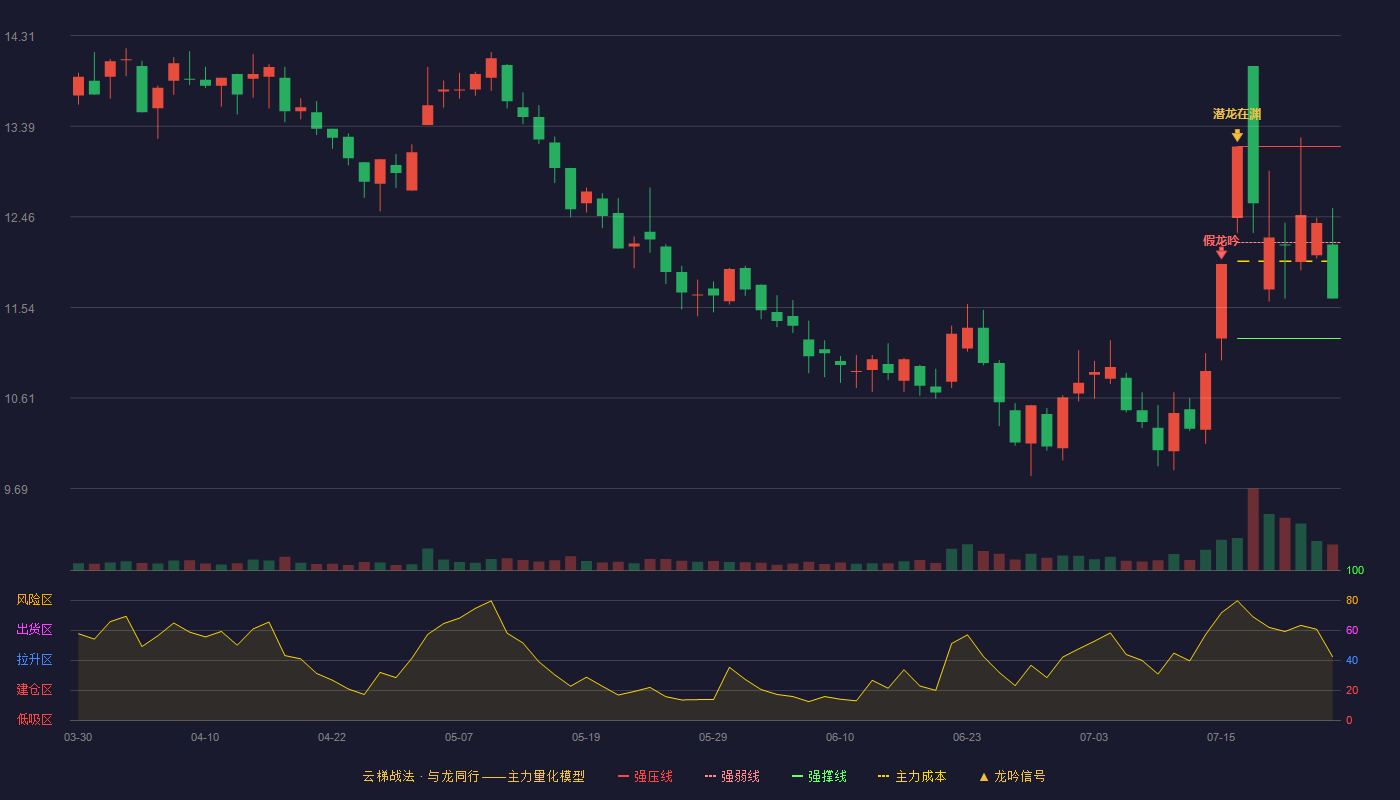This screenshot has width=1400, height=800.
Task: Click the 龙吟信号 triangle legend icon
Action: pyautogui.click(x=984, y=776)
